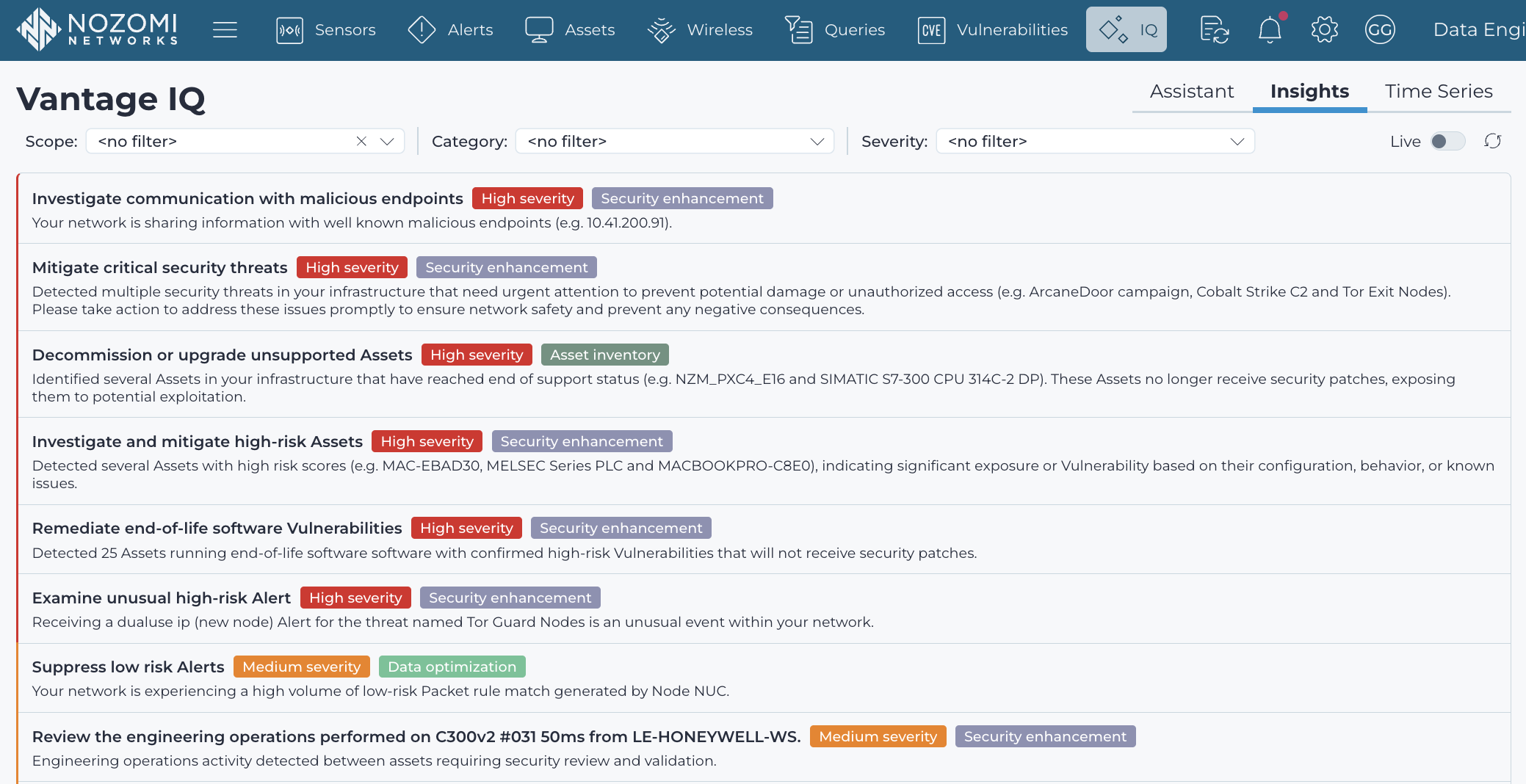1526x784 pixels.
Task: Click Security enhancement tag on malicious endpoints
Action: pyautogui.click(x=682, y=198)
